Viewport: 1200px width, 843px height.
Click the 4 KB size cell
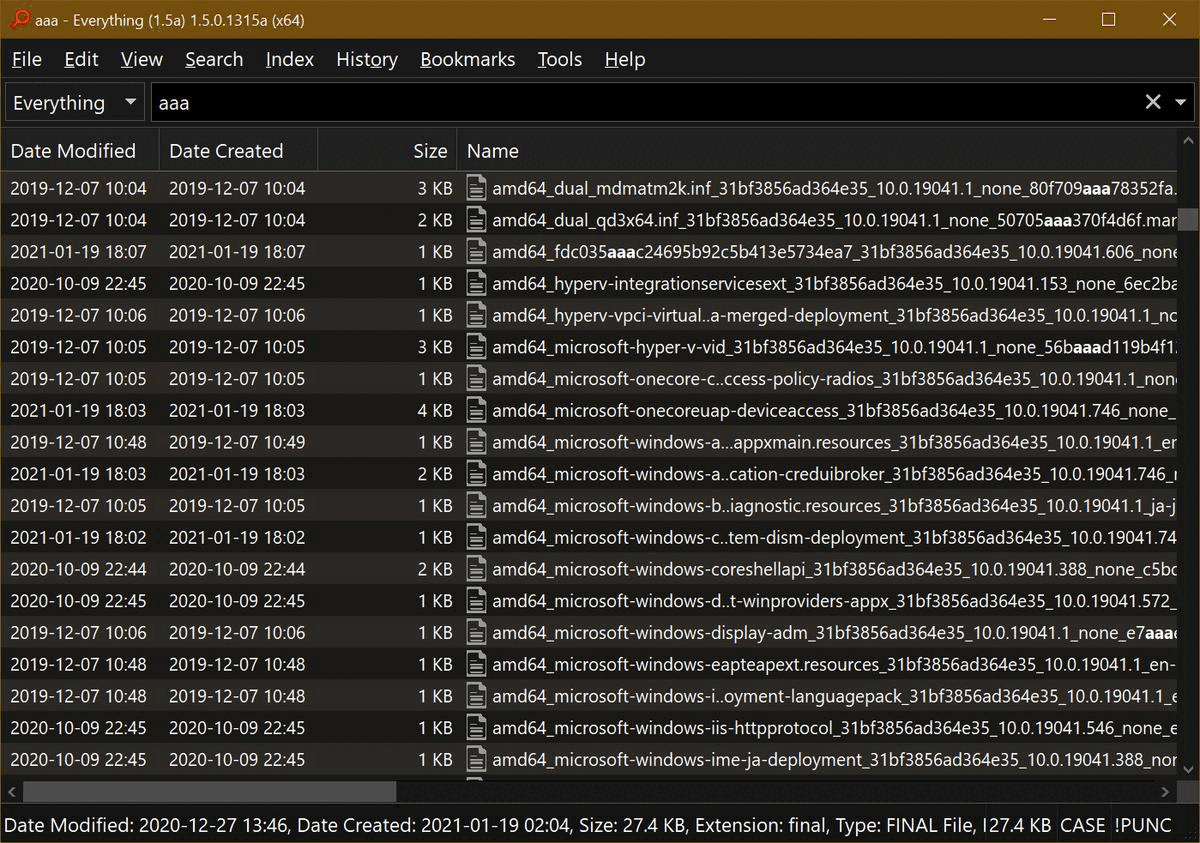pyautogui.click(x=435, y=410)
